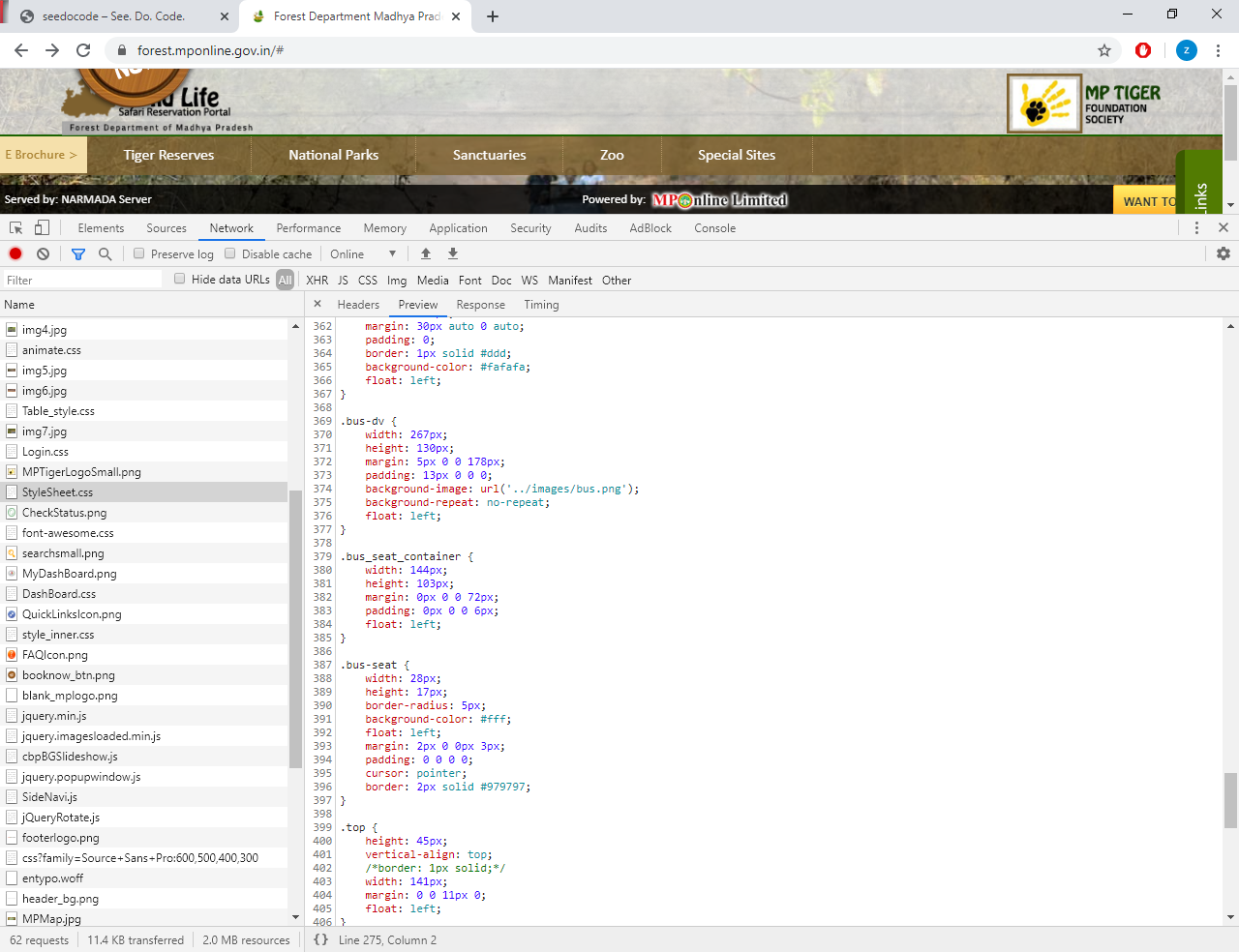Open the Sanctuaries menu

(490, 155)
